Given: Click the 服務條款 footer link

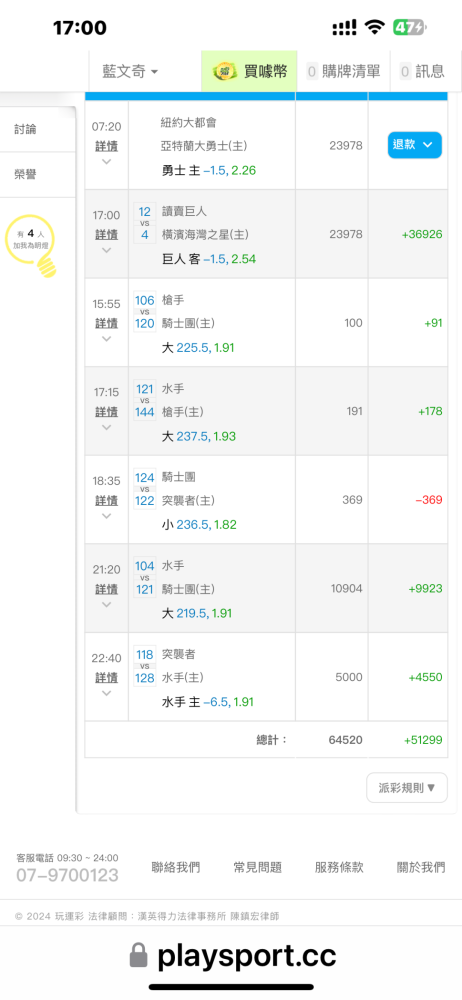Looking at the screenshot, I should click(x=339, y=867).
